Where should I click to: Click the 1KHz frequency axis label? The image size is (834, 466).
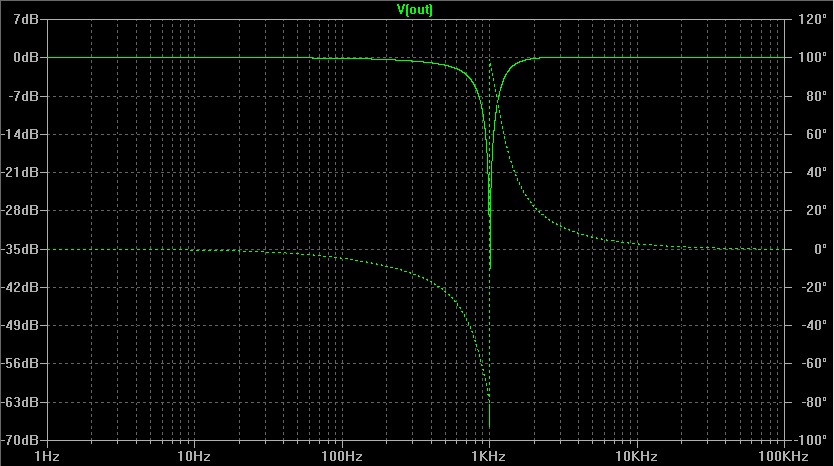tap(488, 456)
